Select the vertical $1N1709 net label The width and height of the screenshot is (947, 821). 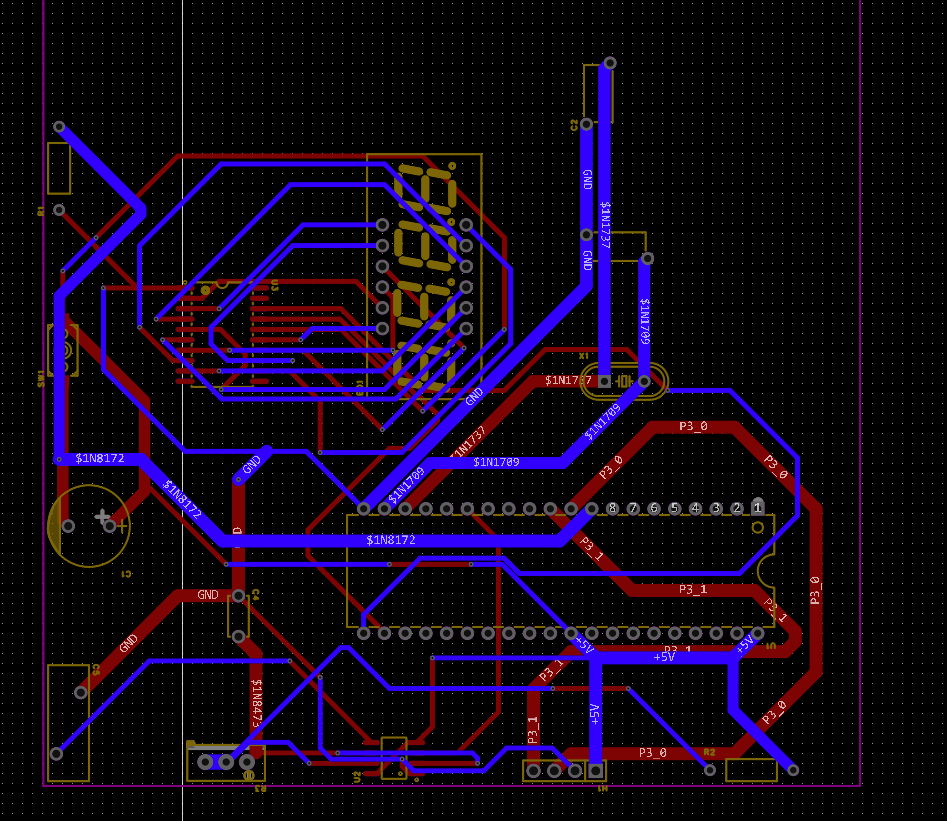pyautogui.click(x=645, y=321)
